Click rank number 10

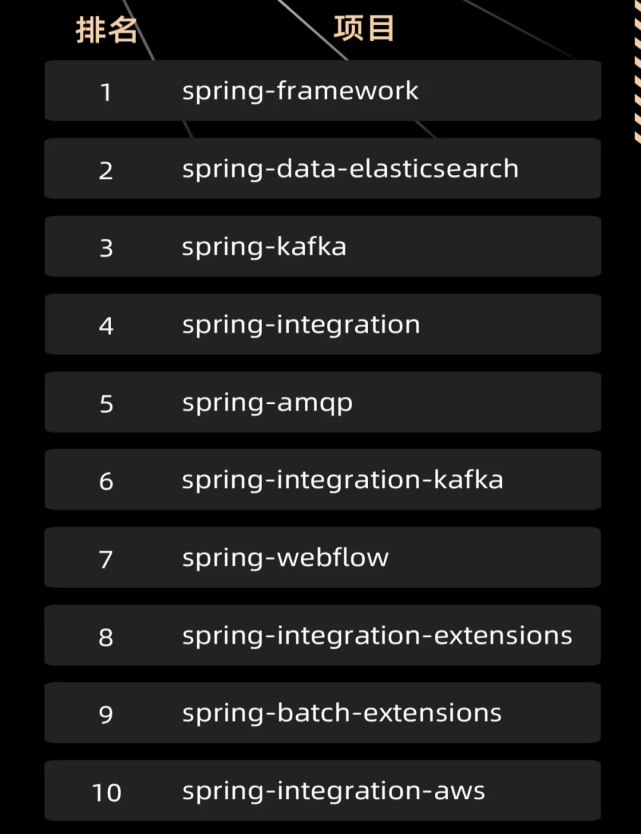(106, 792)
